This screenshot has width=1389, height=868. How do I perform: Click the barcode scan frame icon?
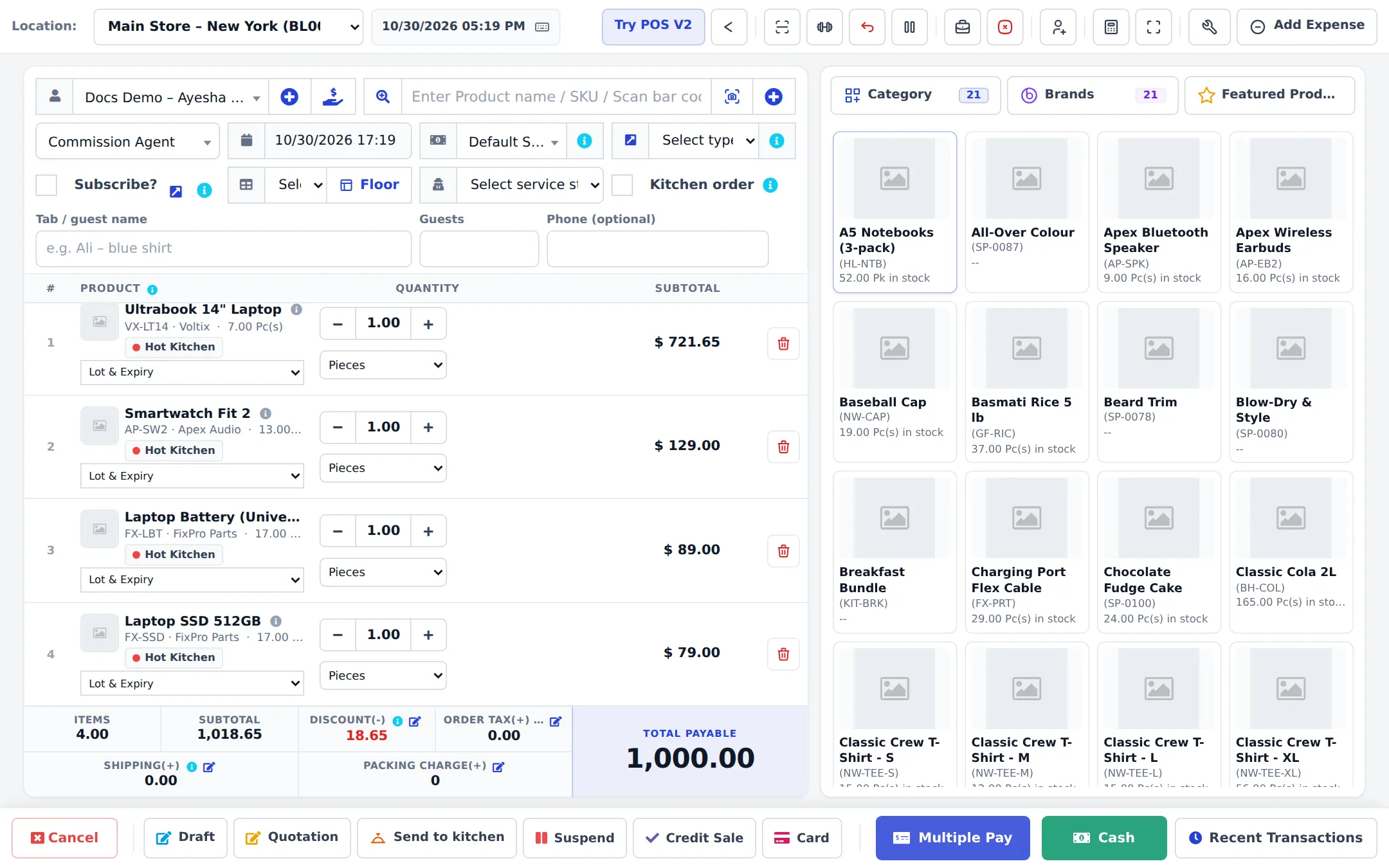pyautogui.click(x=782, y=27)
